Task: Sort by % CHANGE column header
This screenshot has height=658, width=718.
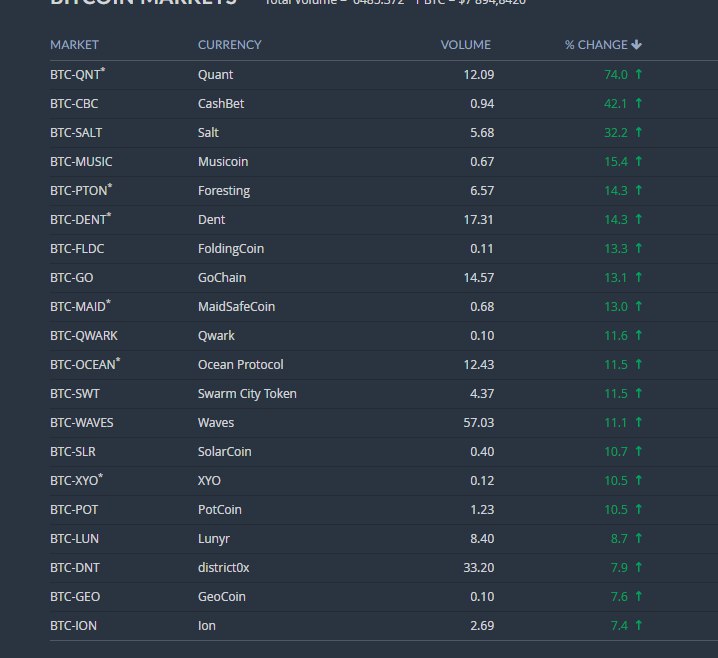Action: tap(596, 45)
